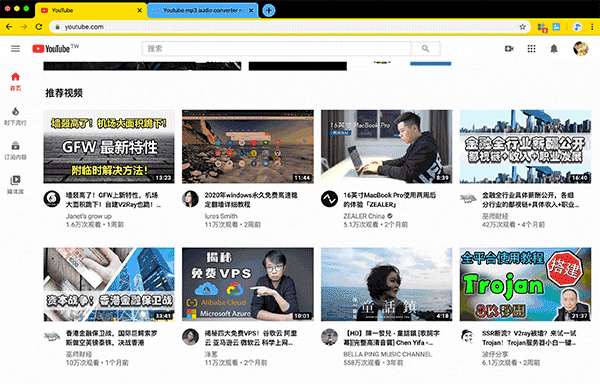Open the 香港金融保卫战 thumbnail

(109, 284)
